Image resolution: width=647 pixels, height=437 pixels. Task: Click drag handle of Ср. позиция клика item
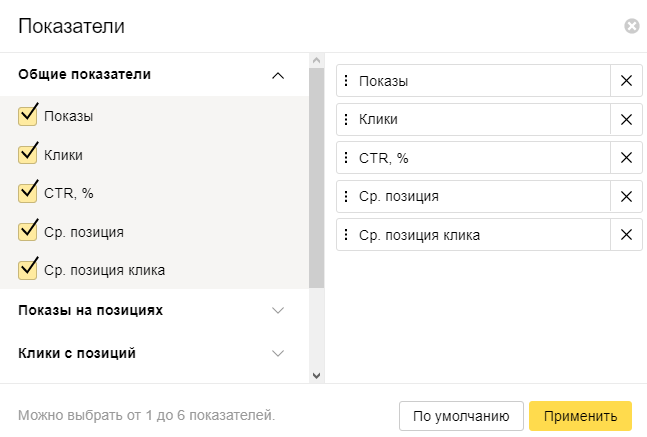[x=346, y=235]
